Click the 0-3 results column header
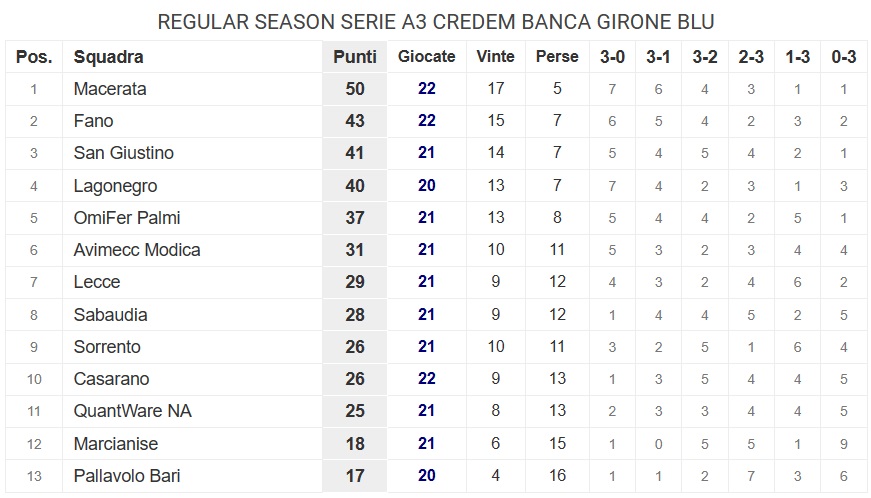 (x=844, y=57)
